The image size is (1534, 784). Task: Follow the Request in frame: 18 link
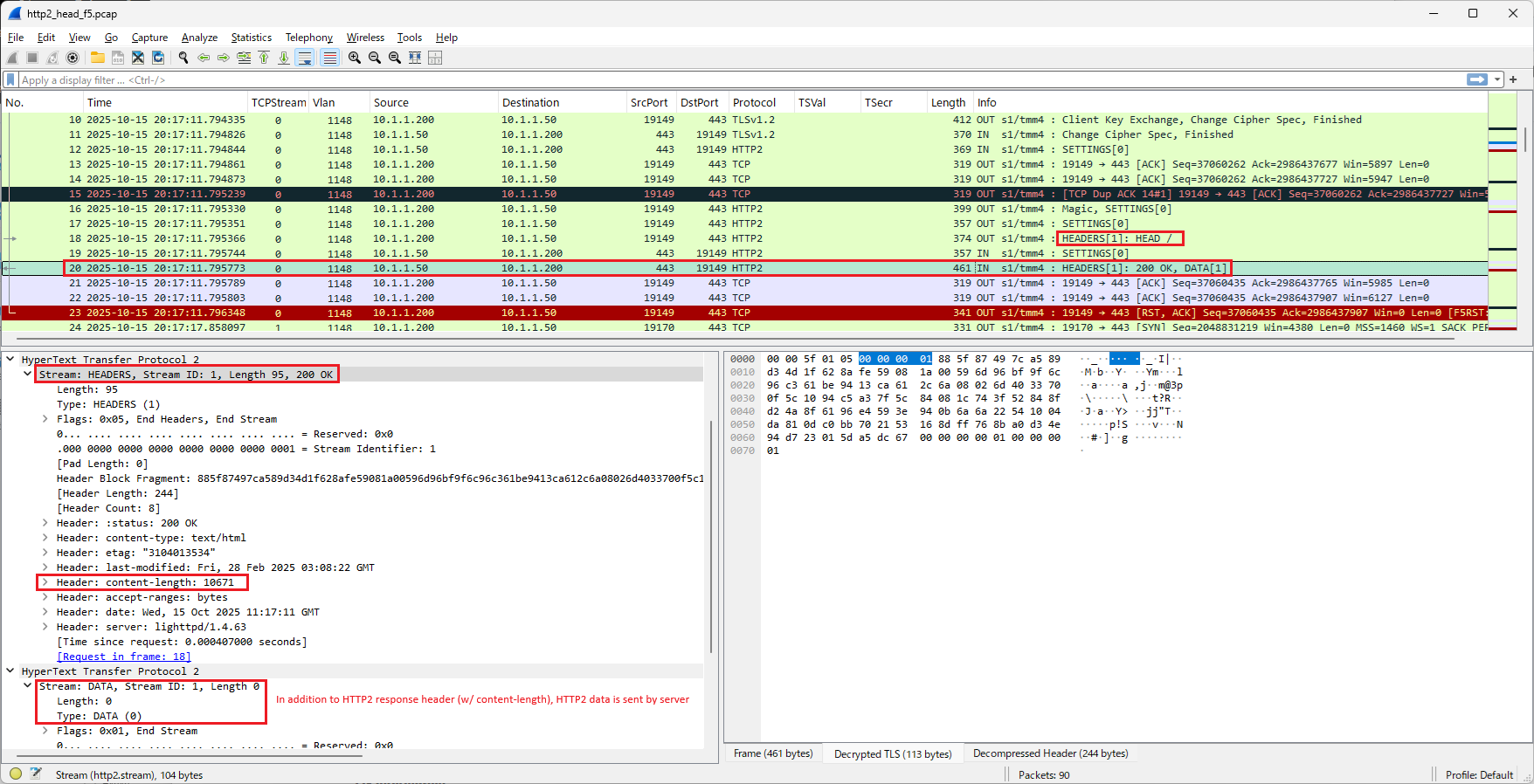pos(124,657)
